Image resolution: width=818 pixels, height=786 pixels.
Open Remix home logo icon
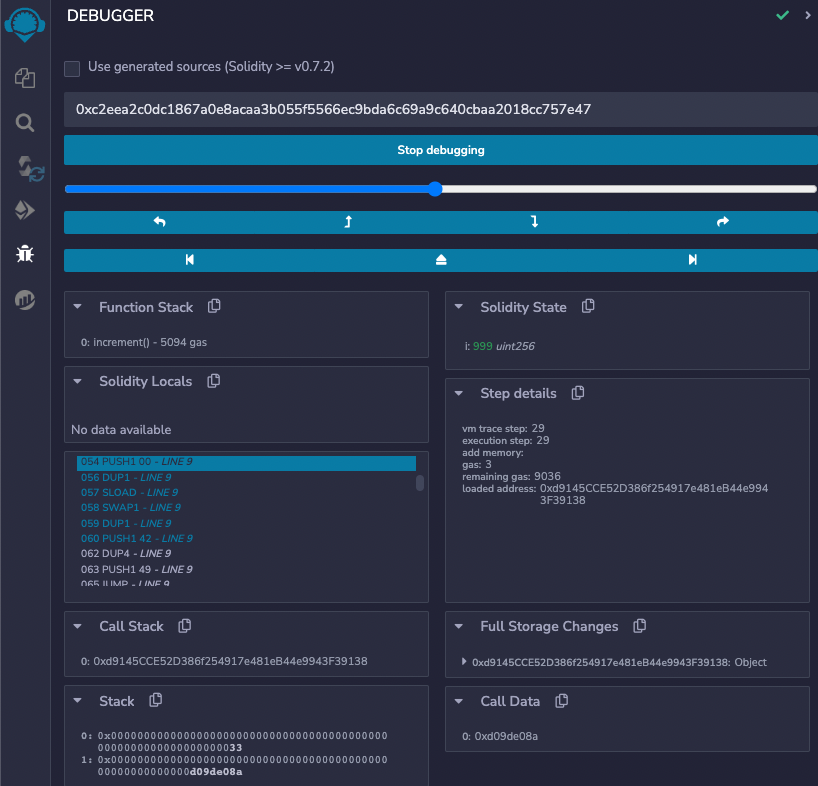pos(25,25)
